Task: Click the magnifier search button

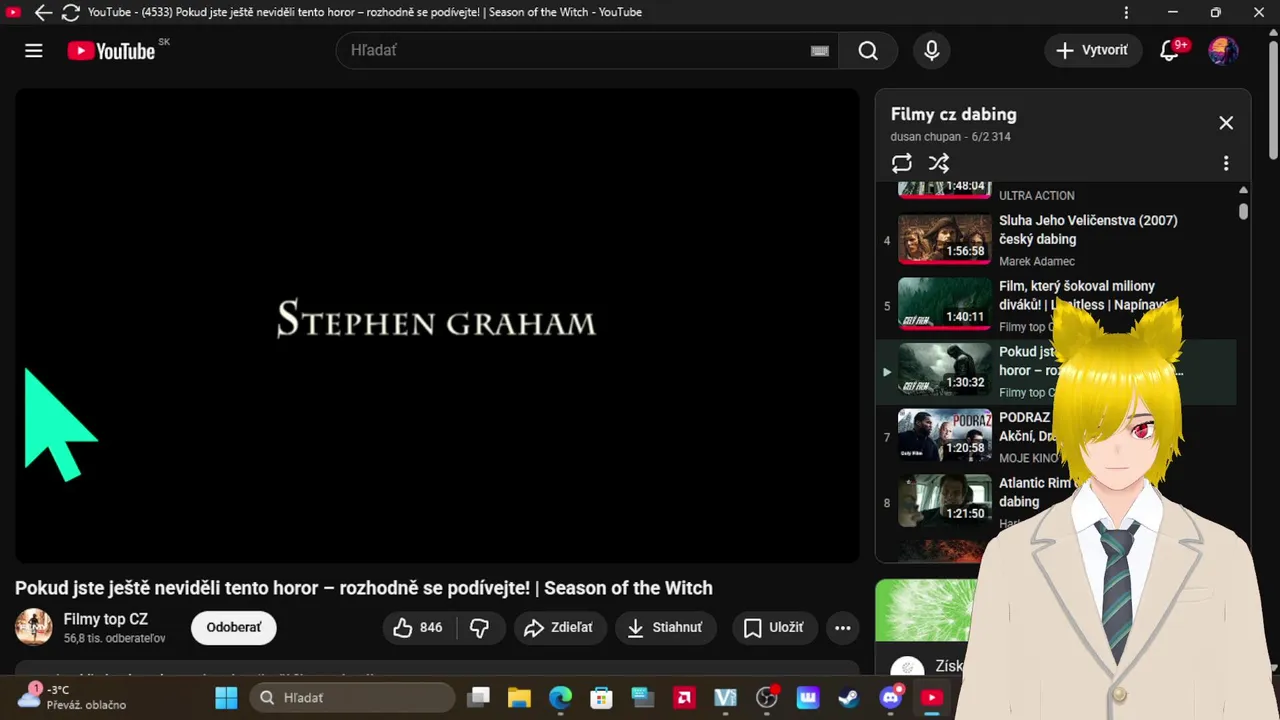Action: [x=868, y=51]
